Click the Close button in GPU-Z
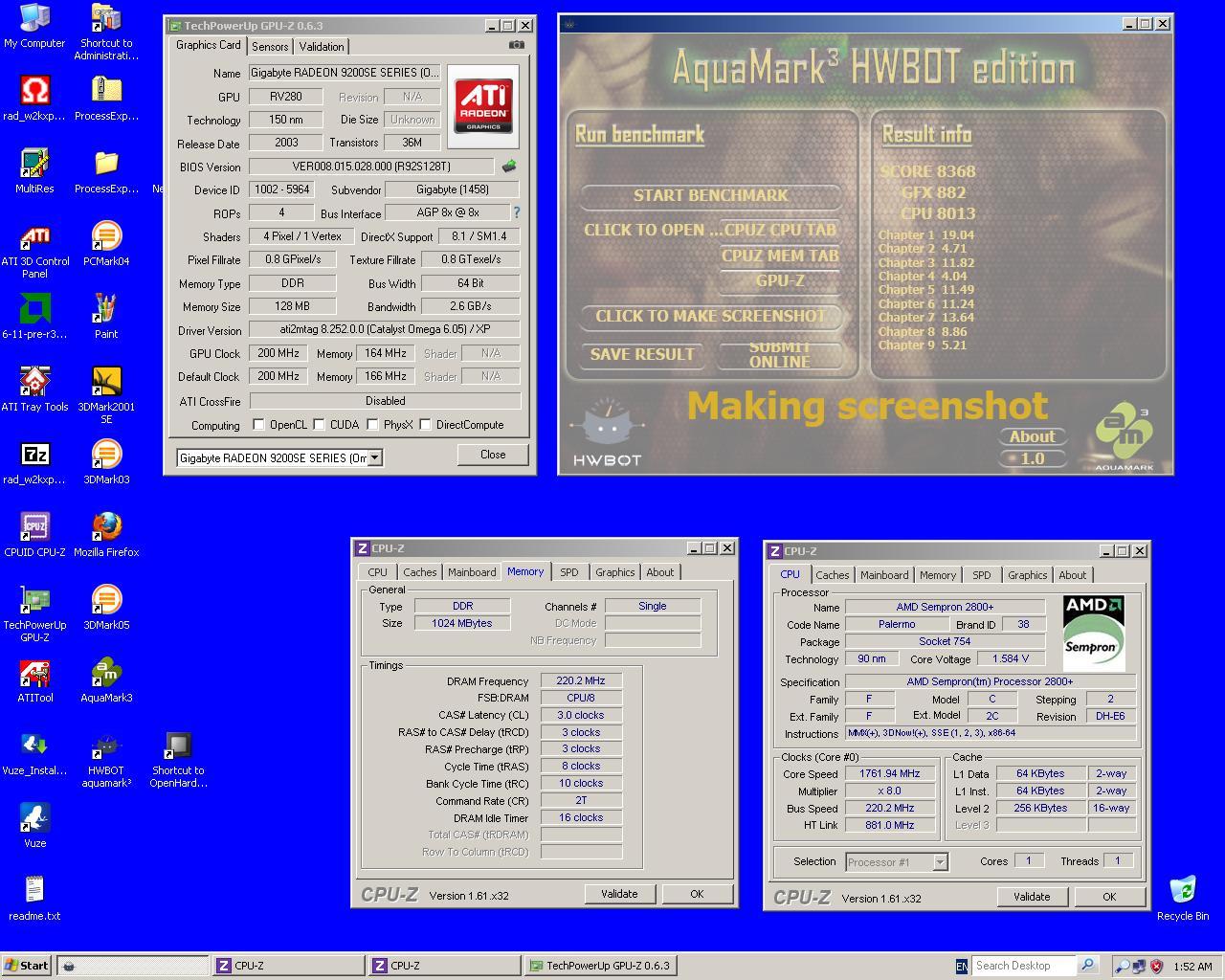 493,455
